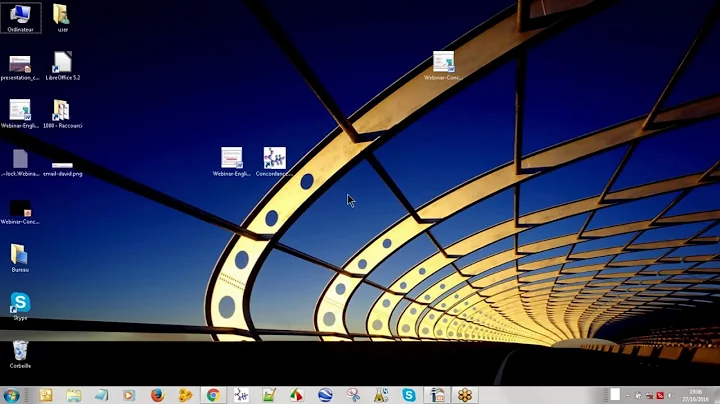Viewport: 720px width, 404px height.
Task: Open Windows Explorer from the taskbar
Action: (73, 395)
